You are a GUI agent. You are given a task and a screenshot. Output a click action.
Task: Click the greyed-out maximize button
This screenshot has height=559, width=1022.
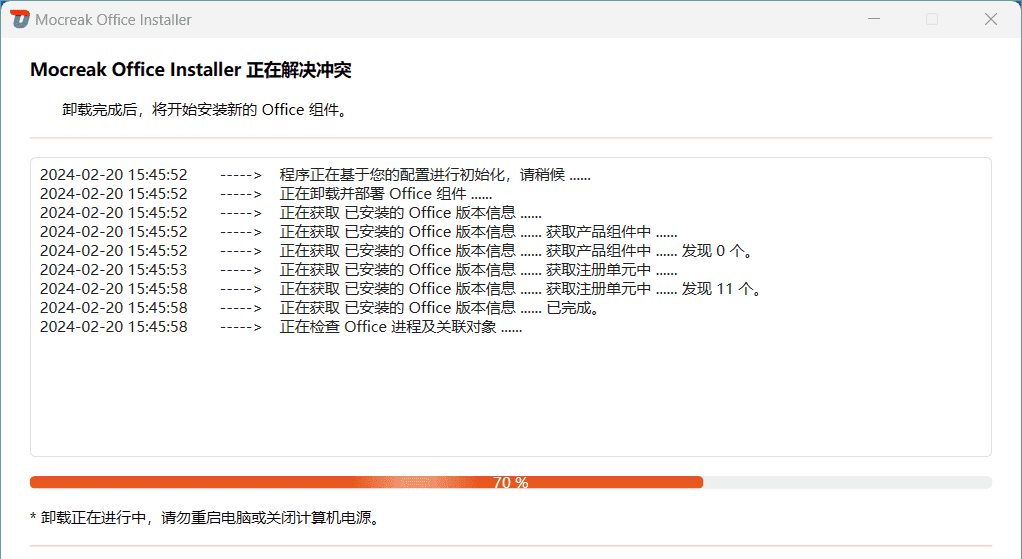coord(932,19)
